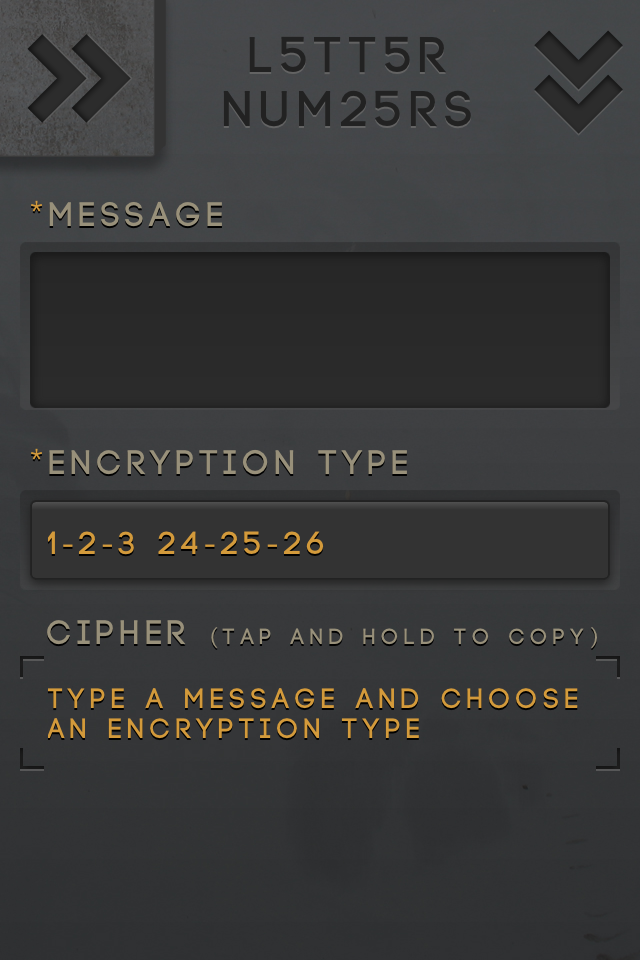This screenshot has width=640, height=960.
Task: Click top-right corner bracket of cipher box
Action: point(608,667)
